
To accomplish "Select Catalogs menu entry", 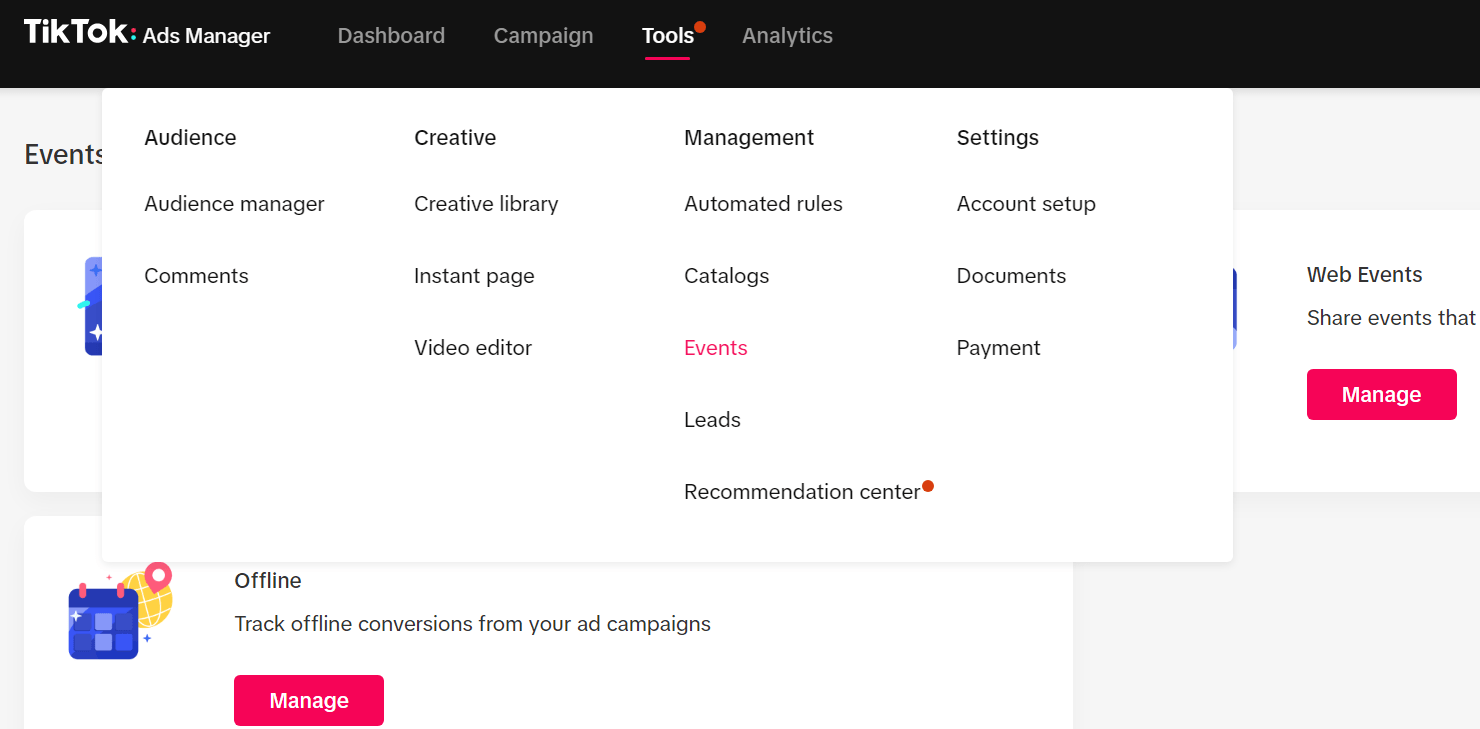I will (726, 276).
